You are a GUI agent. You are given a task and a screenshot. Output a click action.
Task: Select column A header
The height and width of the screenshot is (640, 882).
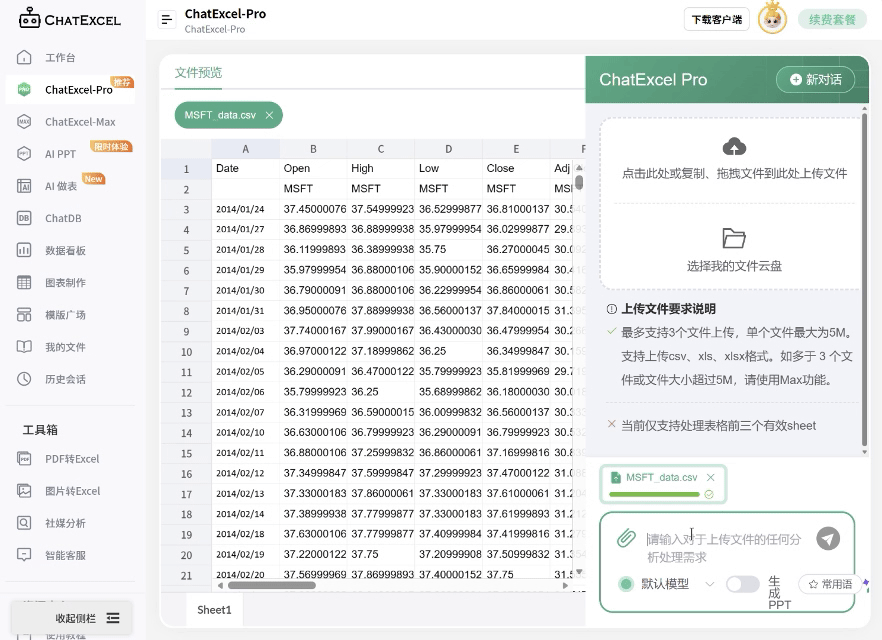click(245, 149)
